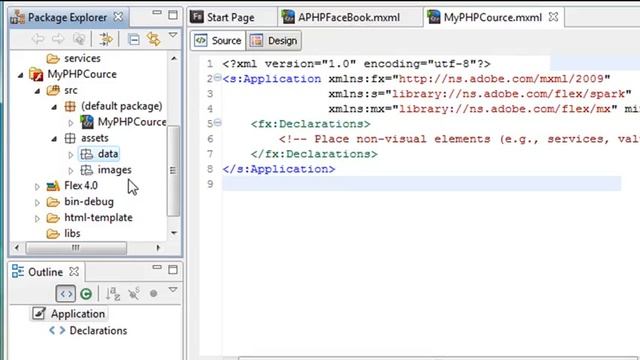Select the bin-debug folder
Screen dimensions: 640x360
coord(89,202)
